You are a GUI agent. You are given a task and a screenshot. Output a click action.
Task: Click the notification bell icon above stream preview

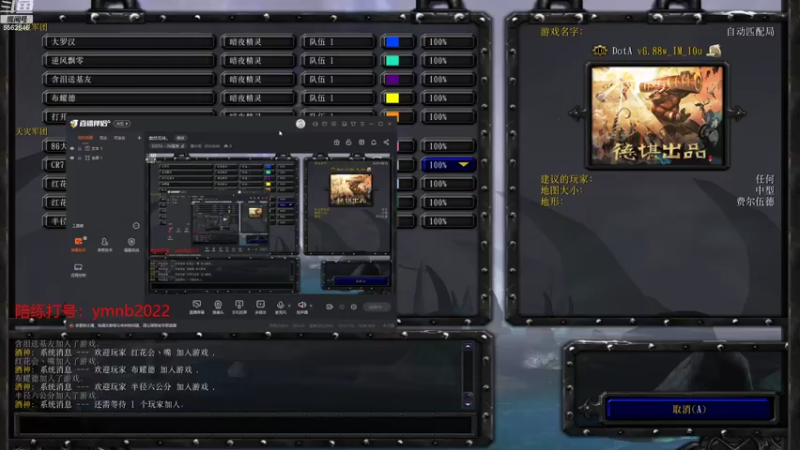374,142
